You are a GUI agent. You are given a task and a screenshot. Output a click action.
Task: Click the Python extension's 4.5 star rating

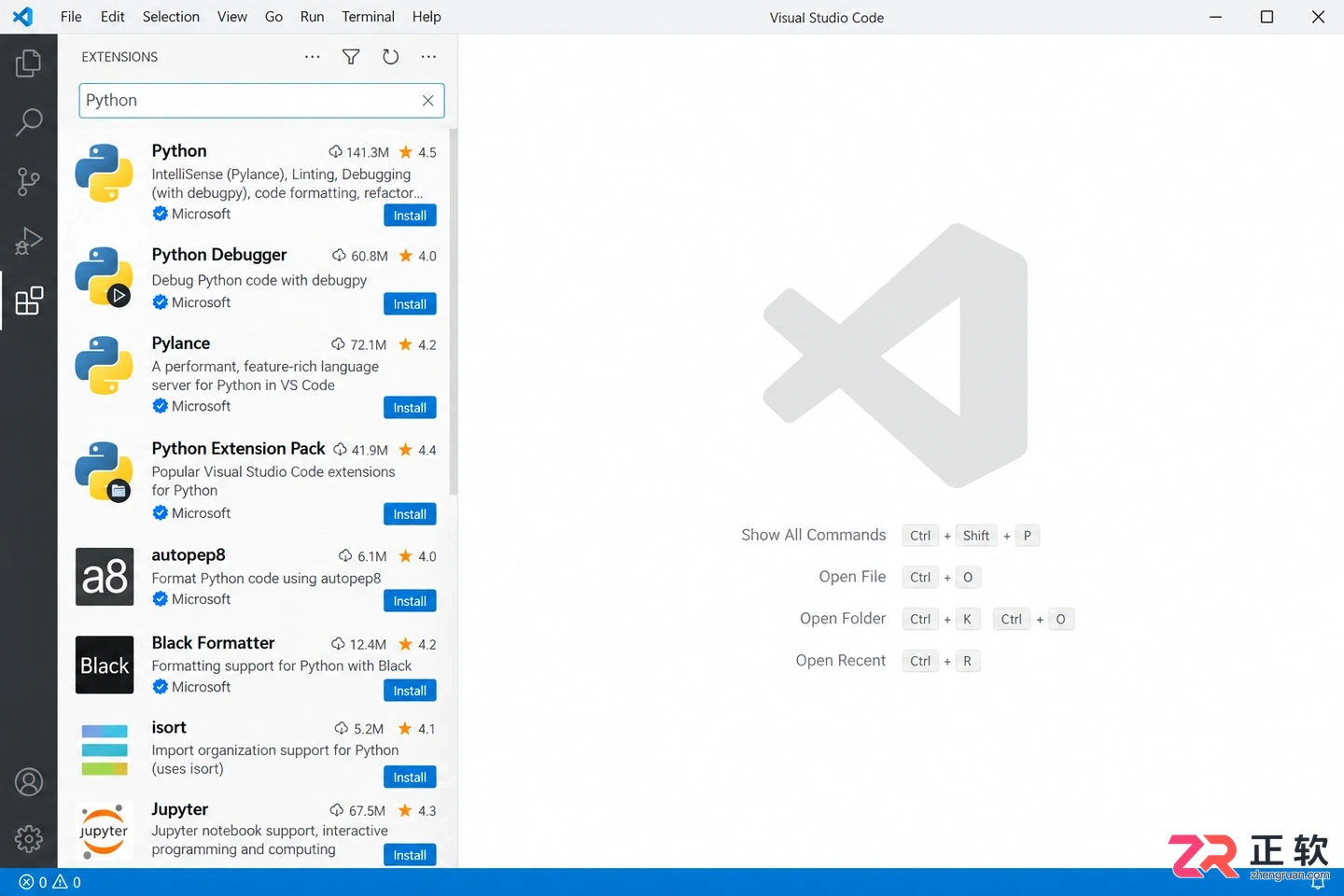pyautogui.click(x=418, y=152)
